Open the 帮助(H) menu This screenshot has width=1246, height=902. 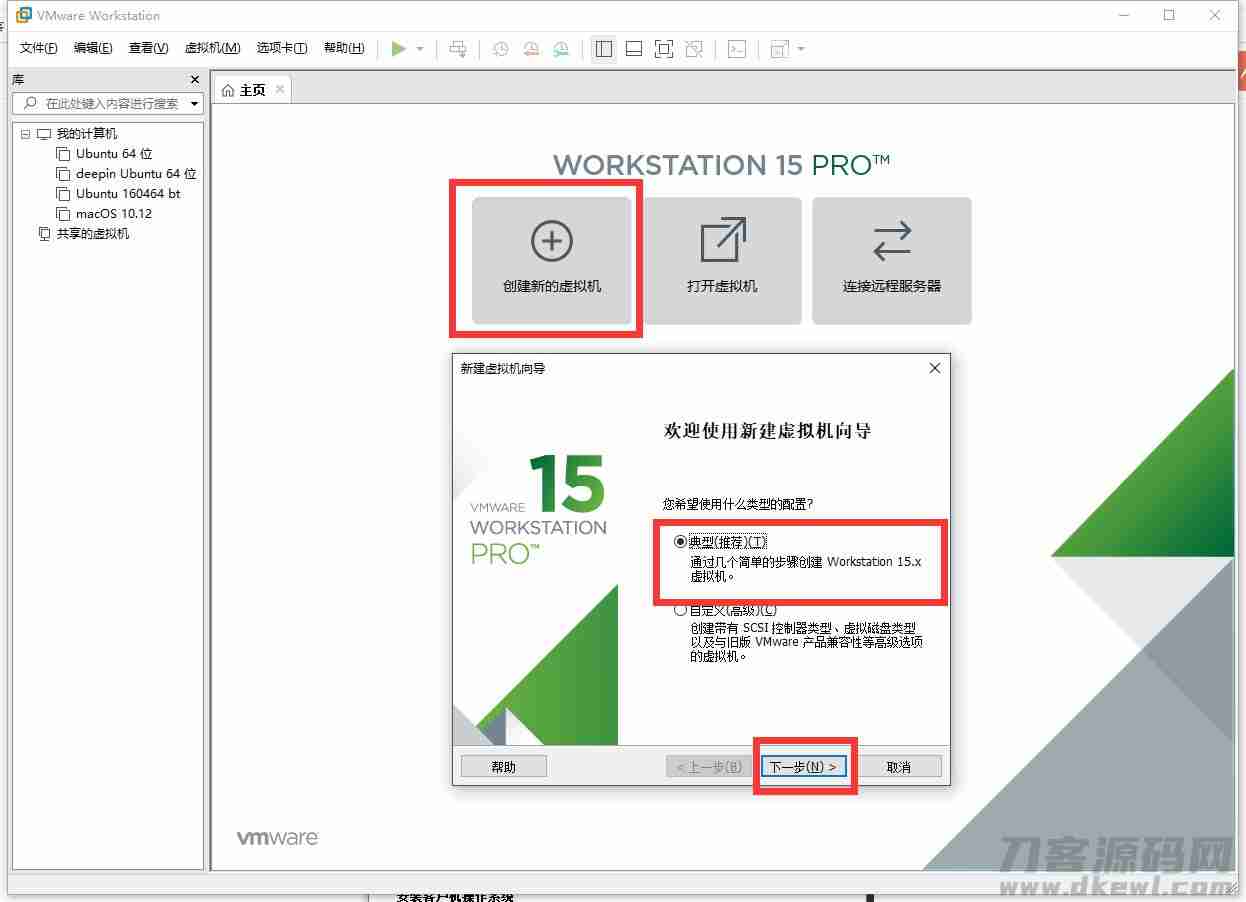344,48
